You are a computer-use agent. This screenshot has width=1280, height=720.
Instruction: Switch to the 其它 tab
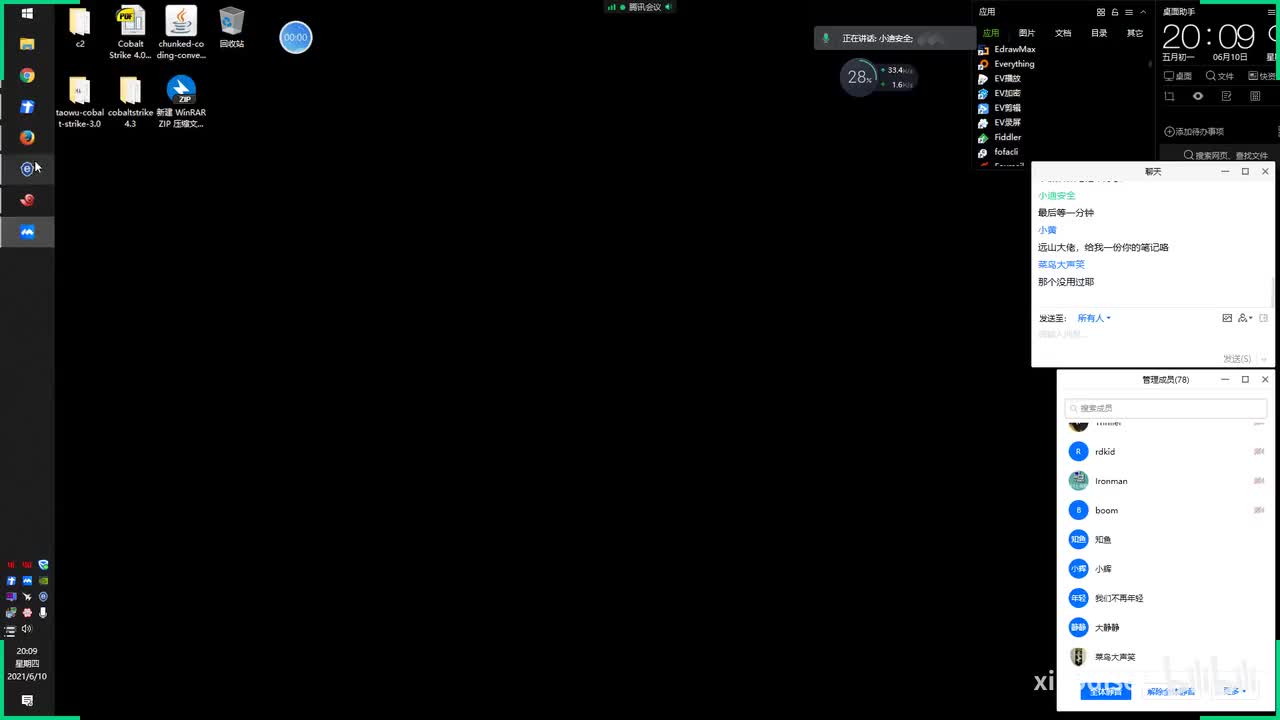[x=1135, y=33]
